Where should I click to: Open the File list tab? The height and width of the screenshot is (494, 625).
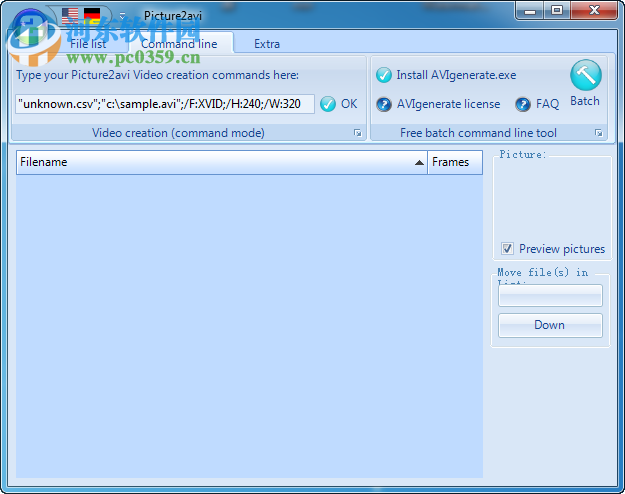[x=88, y=43]
